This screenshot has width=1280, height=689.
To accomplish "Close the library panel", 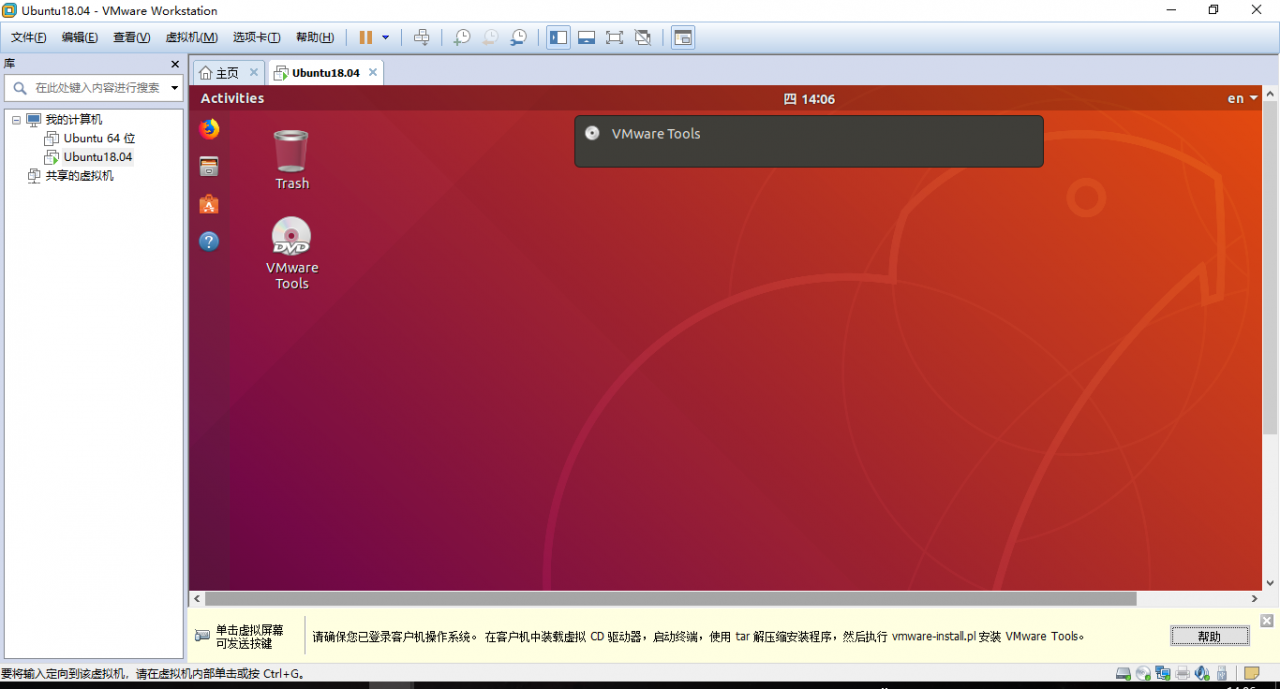I will (x=175, y=64).
